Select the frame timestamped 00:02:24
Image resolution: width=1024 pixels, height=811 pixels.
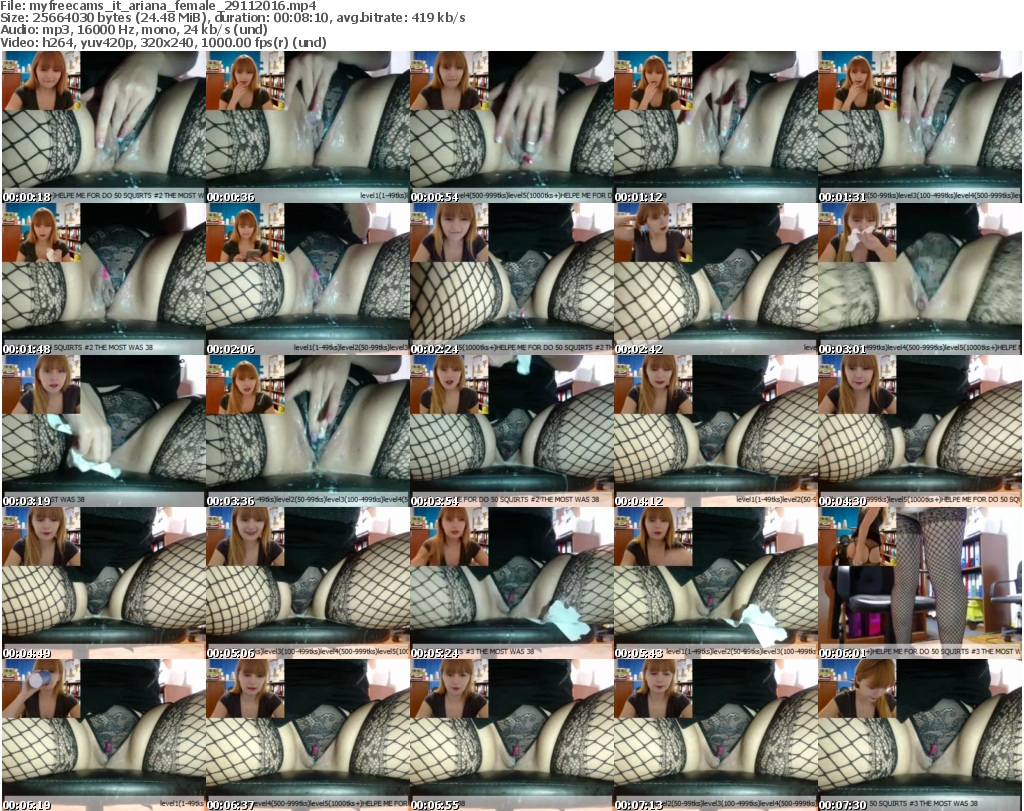[x=511, y=279]
